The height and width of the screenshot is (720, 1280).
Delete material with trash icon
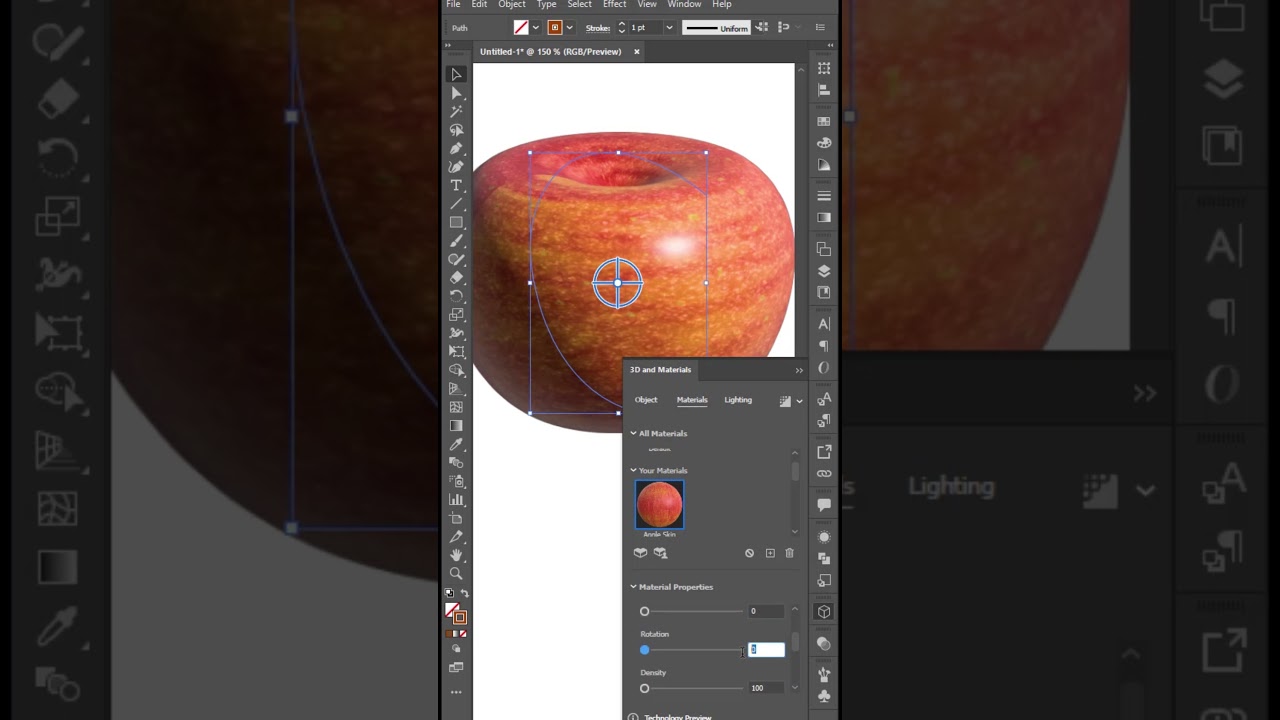coord(789,553)
